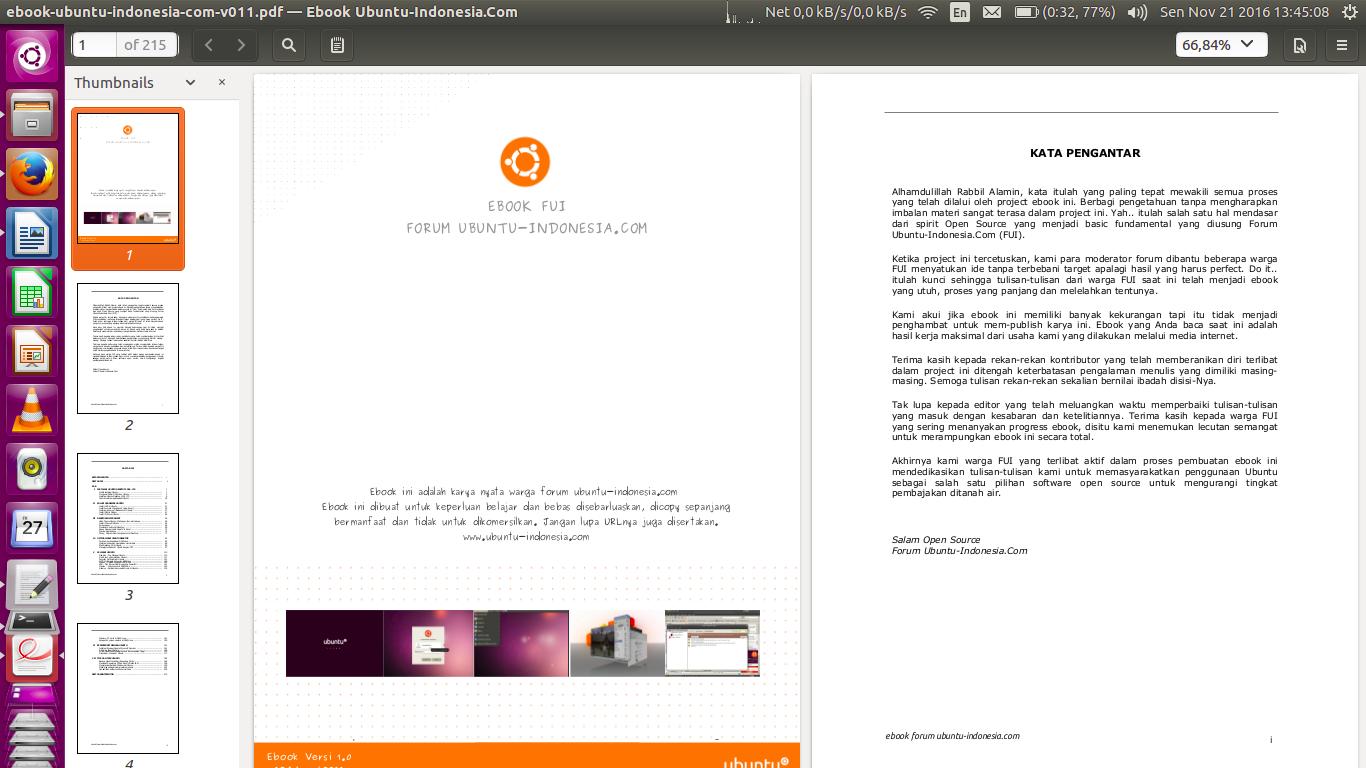Click the Forum Ubuntu-Indonesia.Com italic signature line
The height and width of the screenshot is (768, 1366).
click(959, 551)
